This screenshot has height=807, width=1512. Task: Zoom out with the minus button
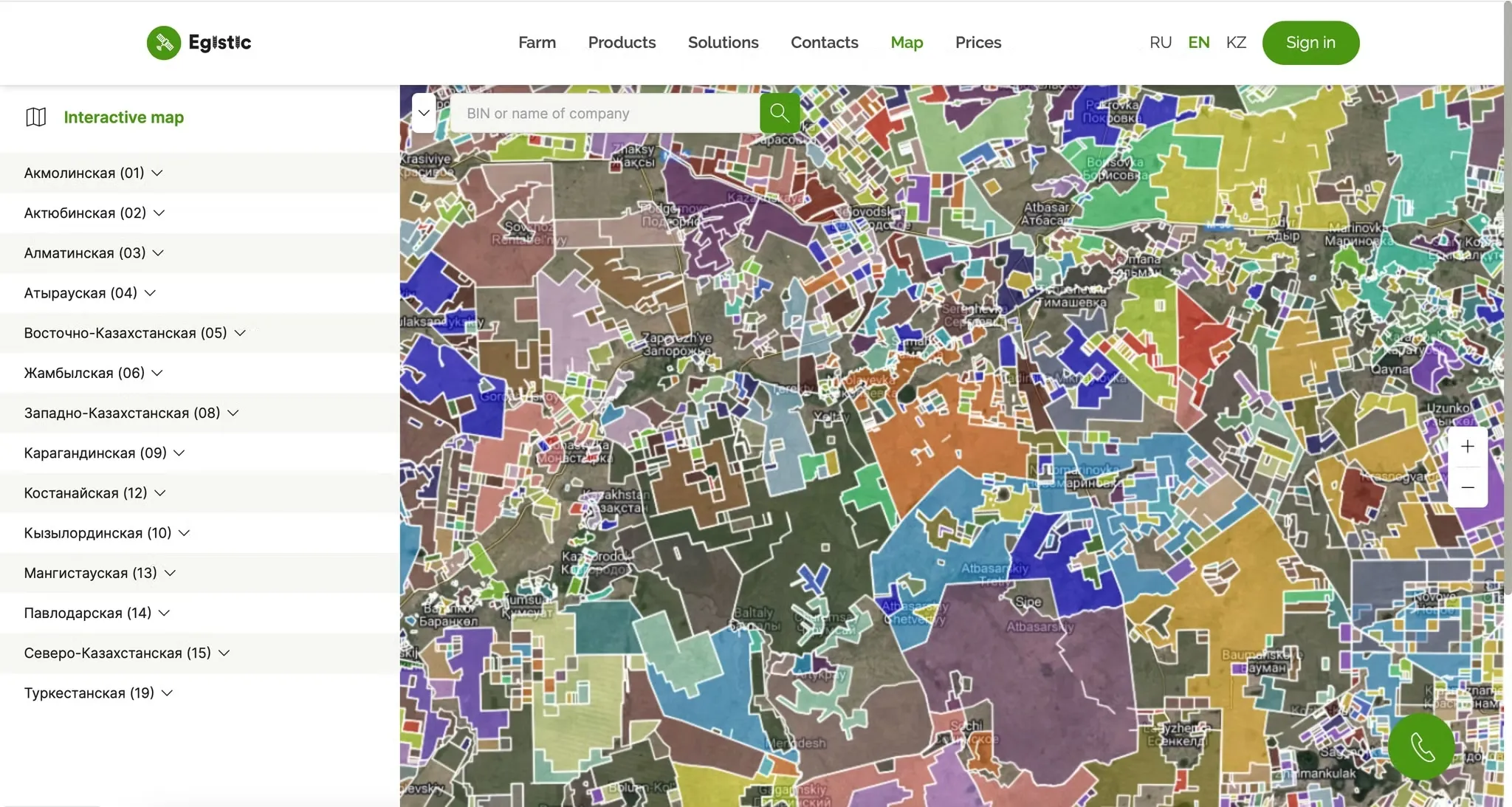(x=1467, y=487)
